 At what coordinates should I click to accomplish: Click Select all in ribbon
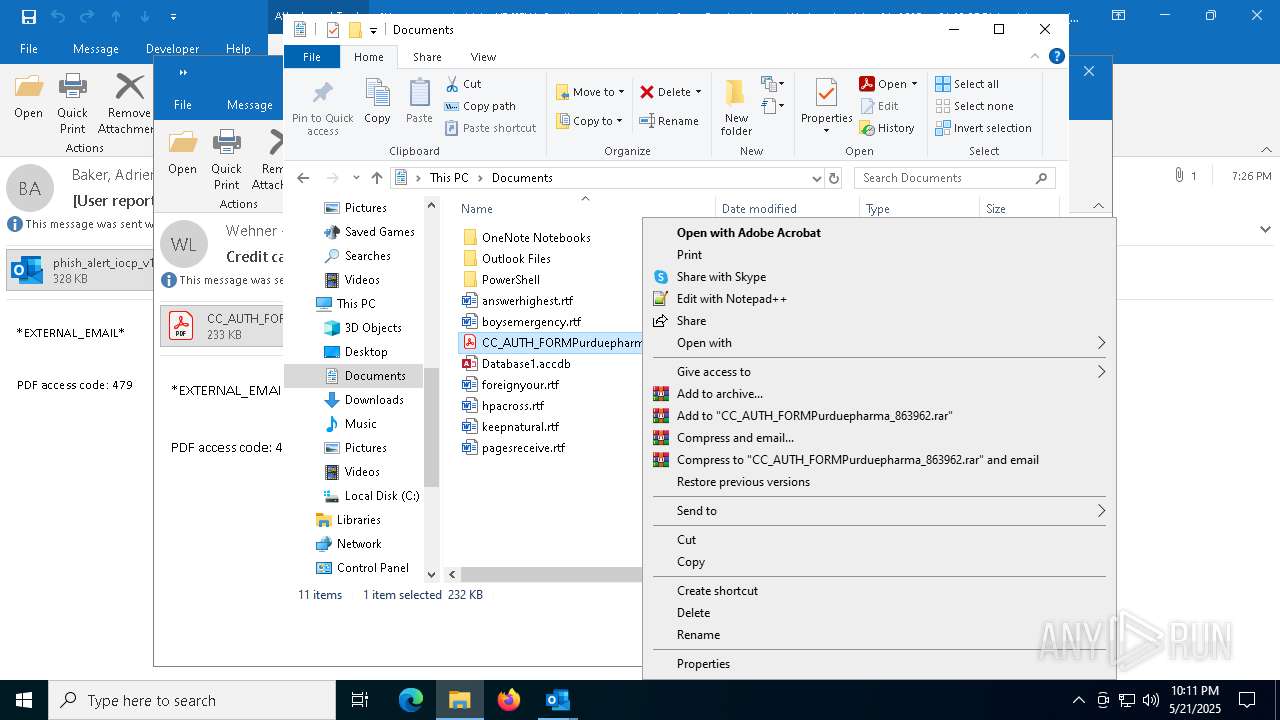tap(967, 84)
